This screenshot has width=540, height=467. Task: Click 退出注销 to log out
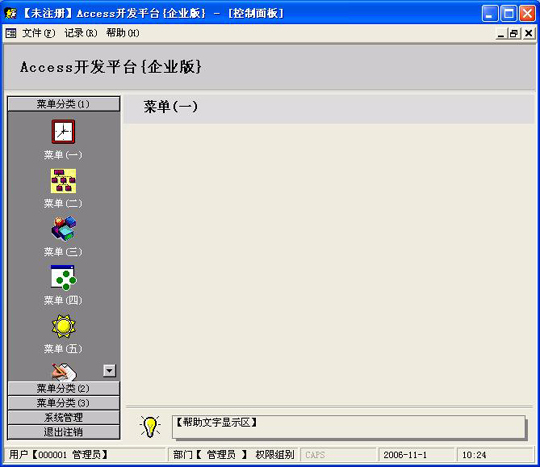[x=64, y=432]
